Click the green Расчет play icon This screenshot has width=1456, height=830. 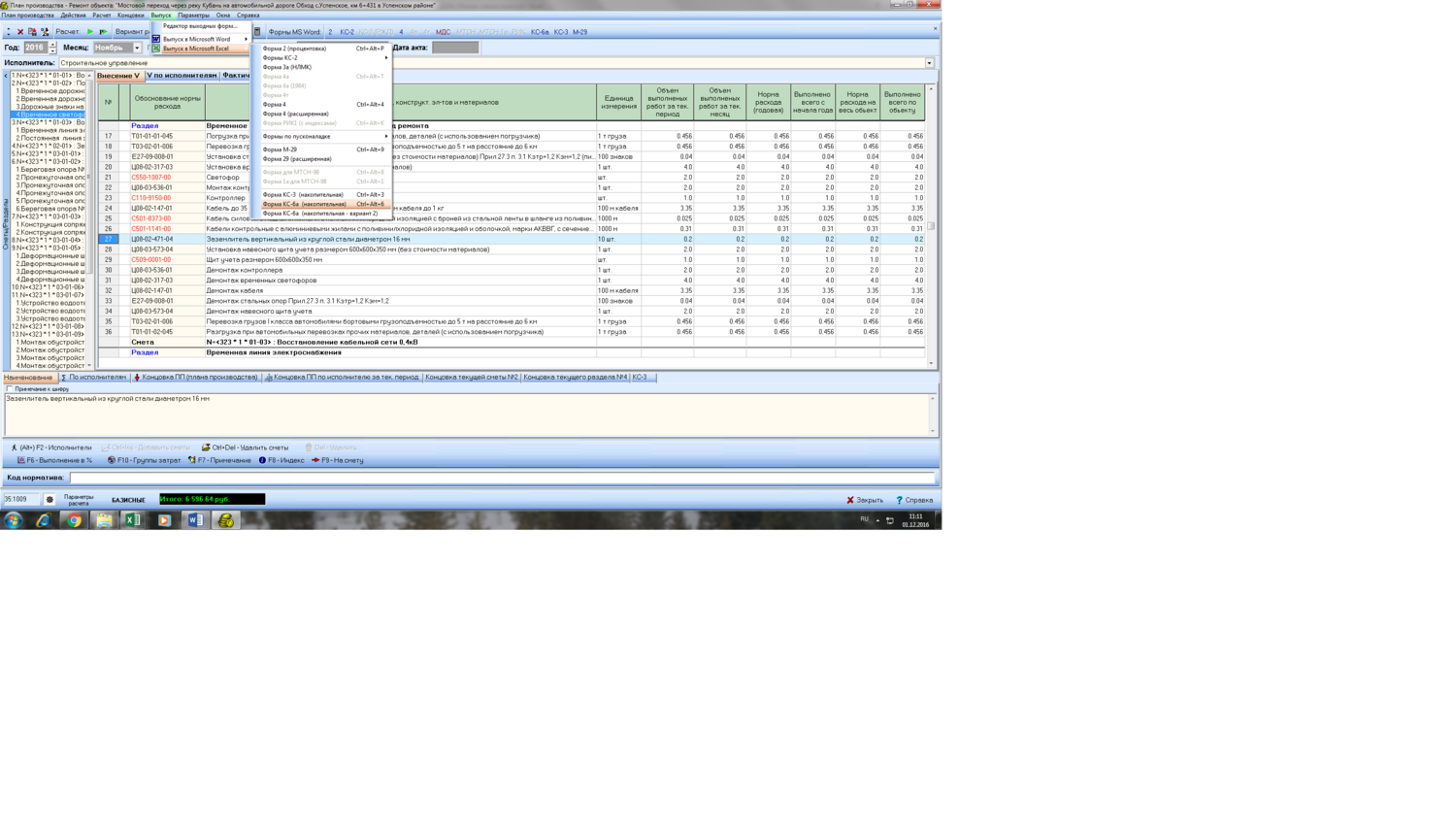(x=90, y=32)
